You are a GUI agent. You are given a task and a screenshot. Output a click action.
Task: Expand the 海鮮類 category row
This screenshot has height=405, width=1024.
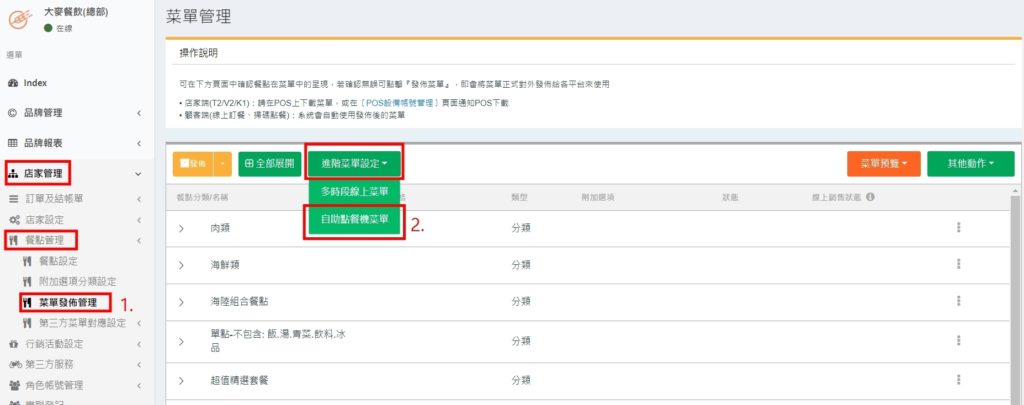click(182, 266)
